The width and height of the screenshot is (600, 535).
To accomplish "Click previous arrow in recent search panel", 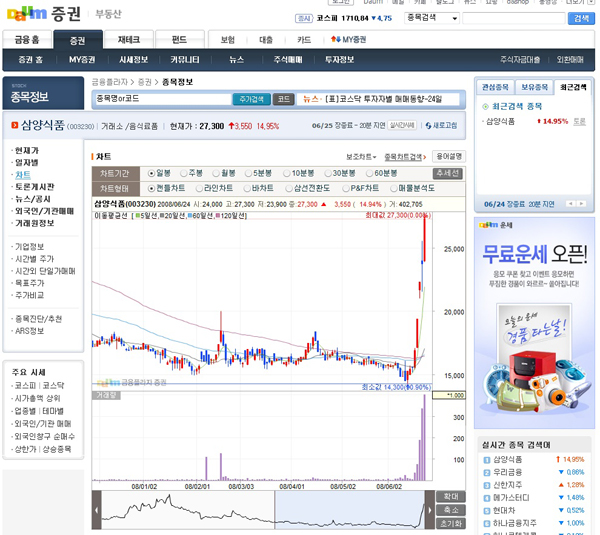I will [x=571, y=204].
